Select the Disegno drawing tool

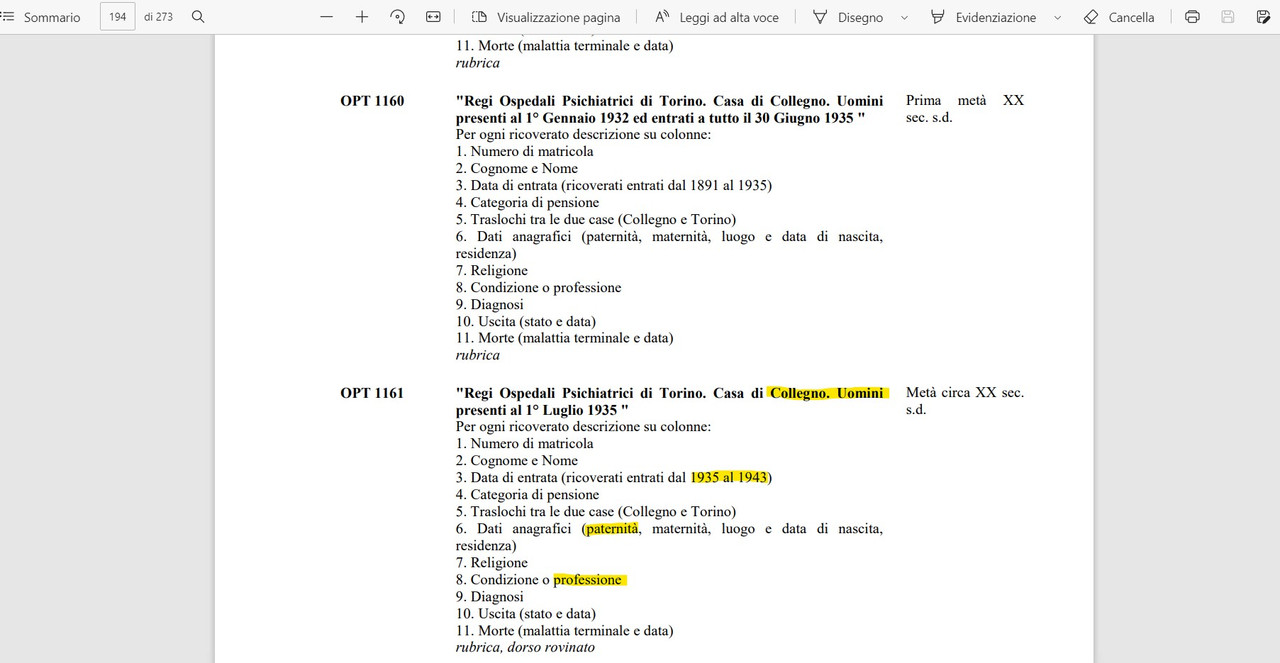click(847, 17)
